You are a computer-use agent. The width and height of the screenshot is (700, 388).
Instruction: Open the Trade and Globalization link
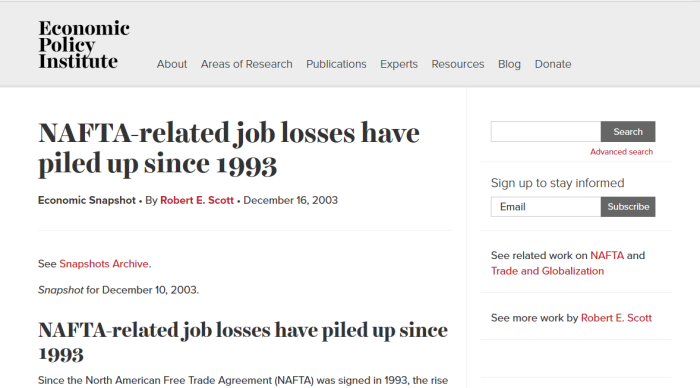547,271
